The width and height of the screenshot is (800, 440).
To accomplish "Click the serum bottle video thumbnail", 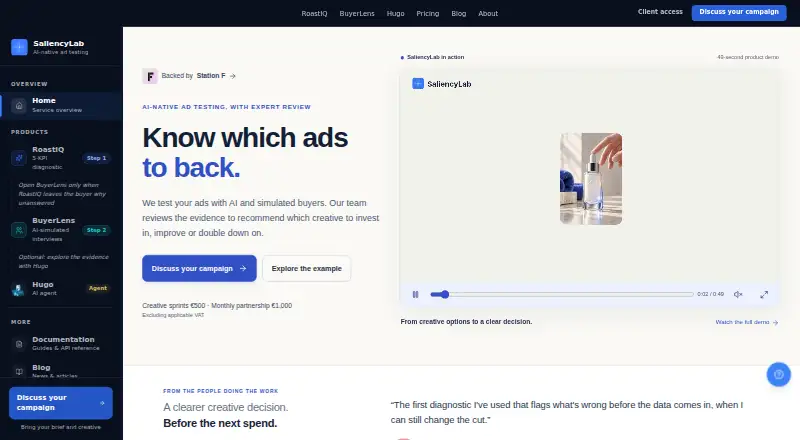I will pyautogui.click(x=591, y=179).
